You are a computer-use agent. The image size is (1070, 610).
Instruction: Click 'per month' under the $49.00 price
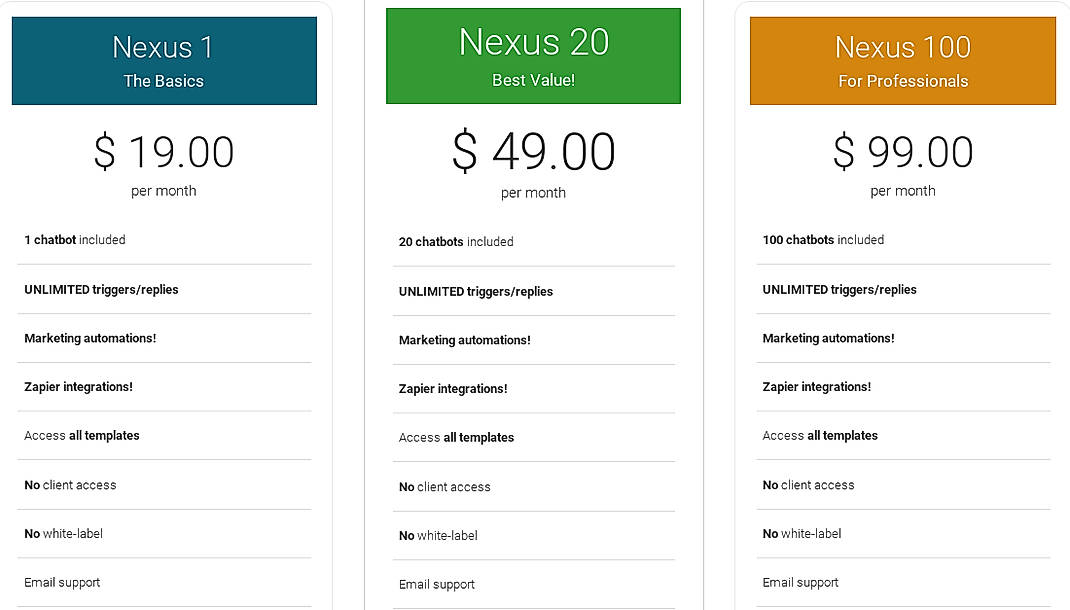tap(533, 193)
